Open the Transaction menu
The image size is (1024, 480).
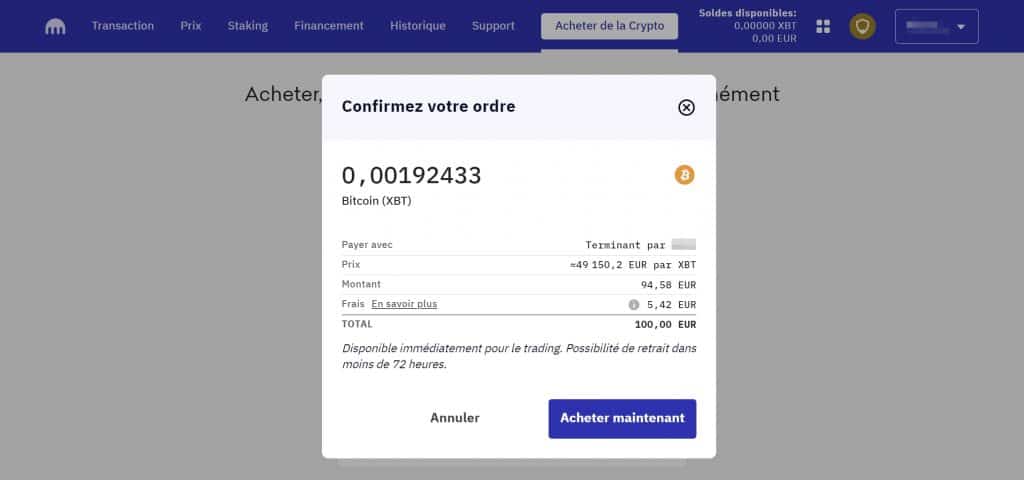coord(122,26)
